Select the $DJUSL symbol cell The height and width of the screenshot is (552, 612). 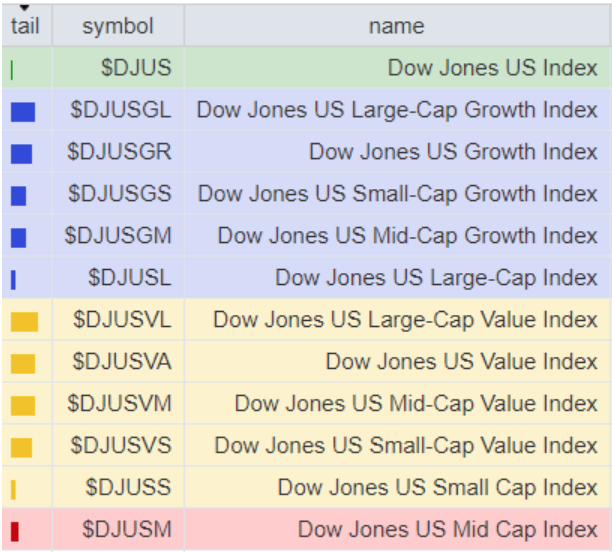tap(130, 278)
